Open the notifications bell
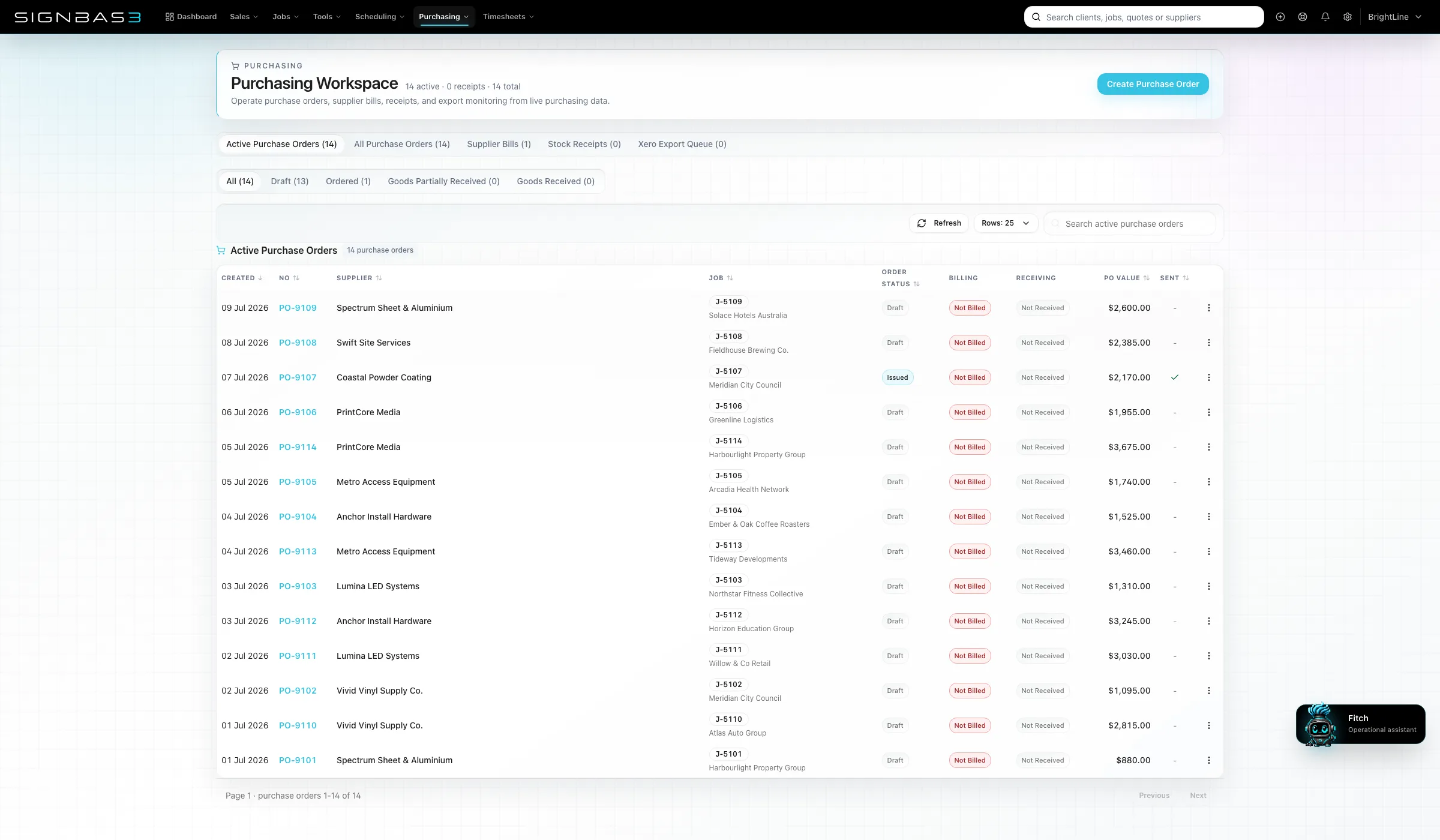The height and width of the screenshot is (840, 1440). click(x=1325, y=17)
